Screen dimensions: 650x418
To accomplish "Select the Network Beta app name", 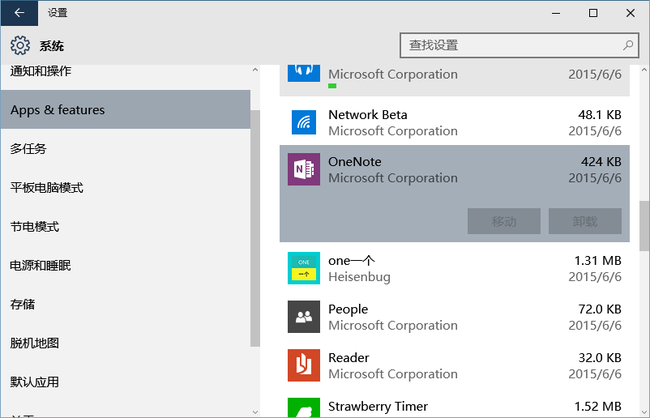I will coord(368,114).
